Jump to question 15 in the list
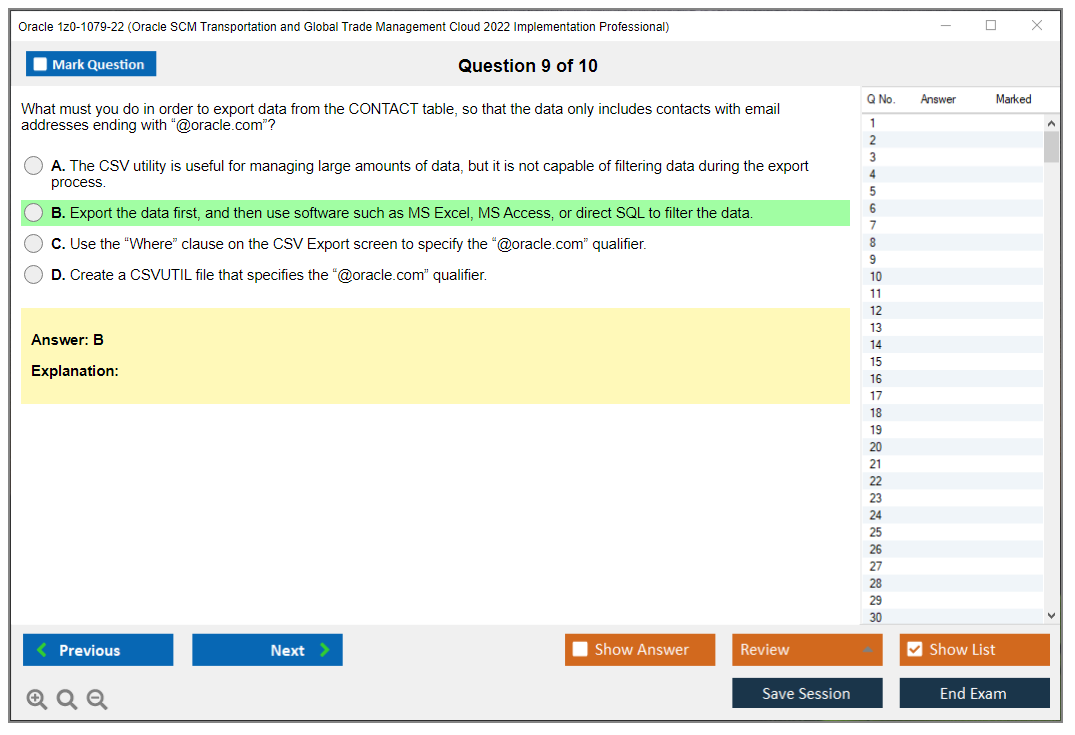The image size is (1075, 735). [x=876, y=362]
